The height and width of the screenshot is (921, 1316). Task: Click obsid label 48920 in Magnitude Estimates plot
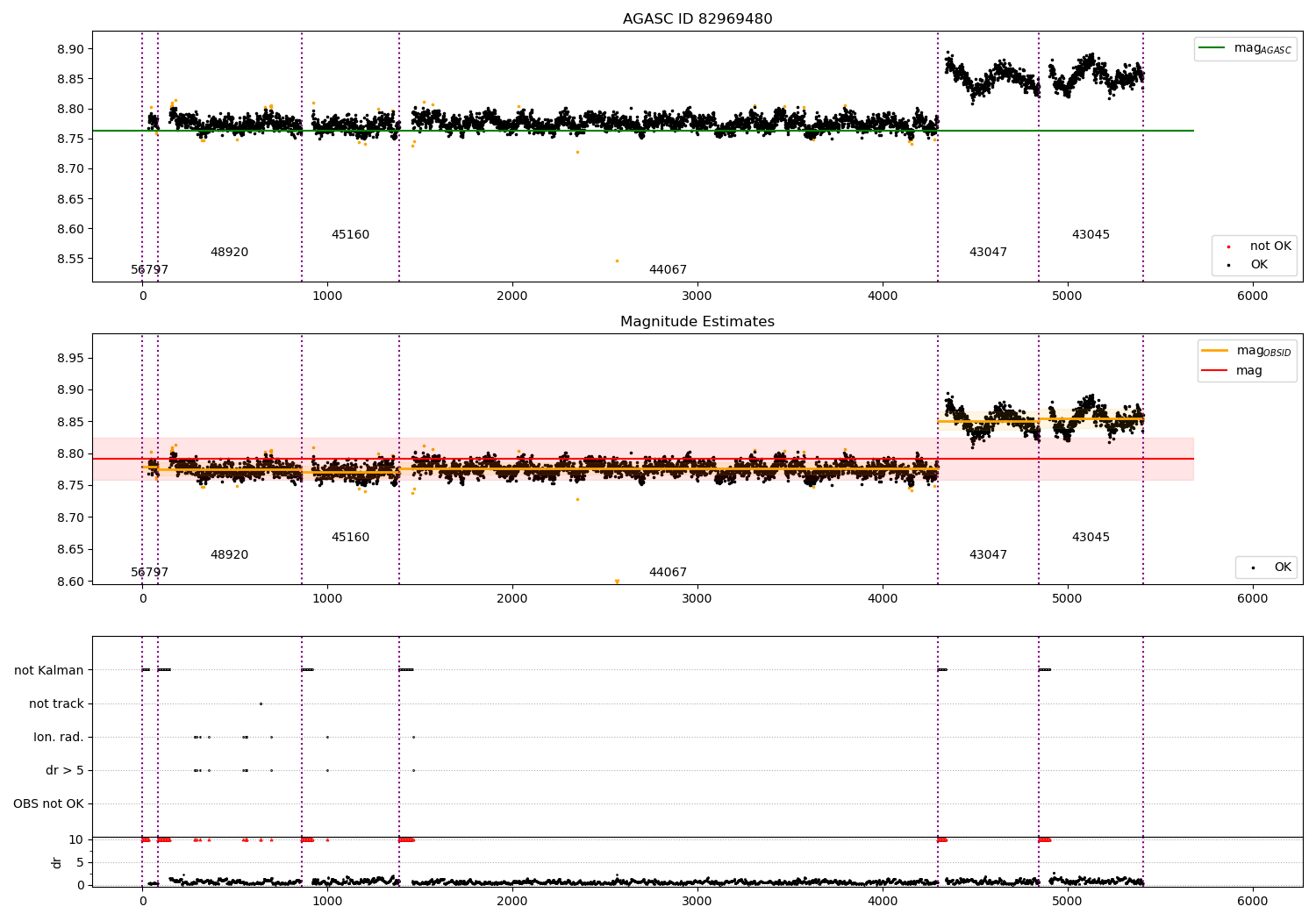[229, 555]
